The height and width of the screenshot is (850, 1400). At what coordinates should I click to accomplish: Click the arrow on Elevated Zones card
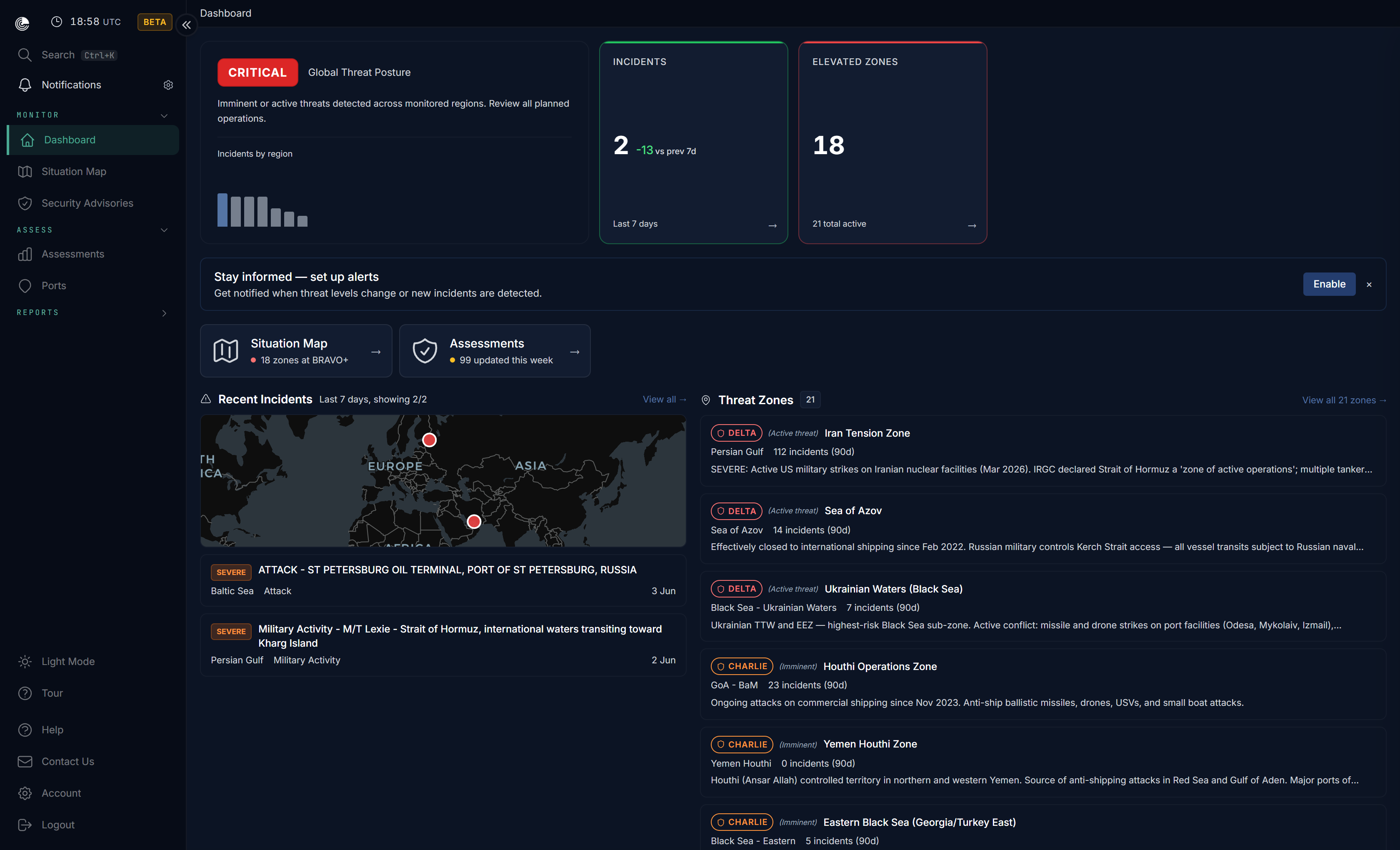point(972,225)
